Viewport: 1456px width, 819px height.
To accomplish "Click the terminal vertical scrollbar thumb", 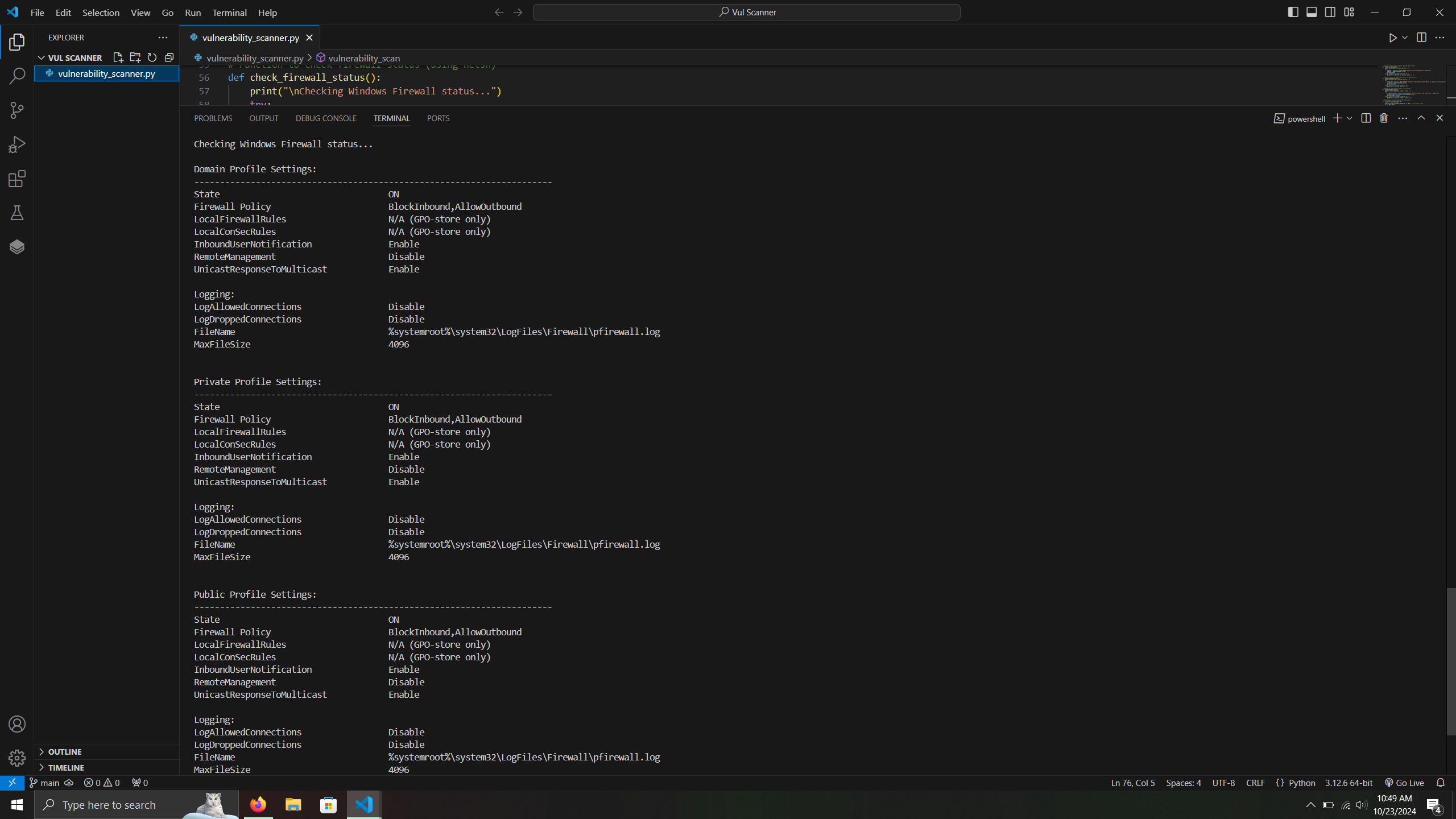I will pos(1450,661).
